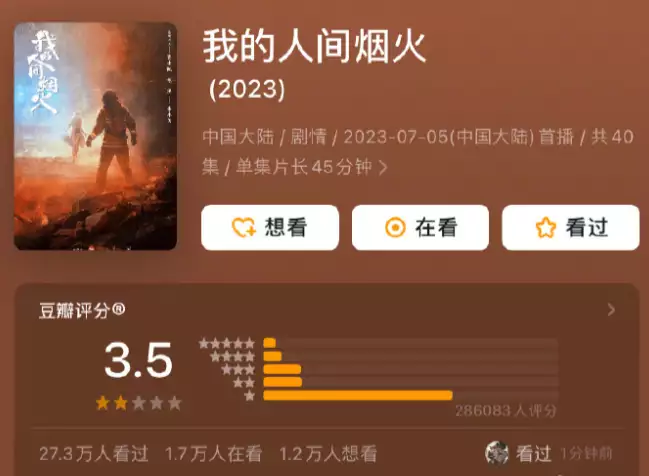The width and height of the screenshot is (649, 476).
Task: Click the single-star row icon in histogram
Action: (x=250, y=396)
